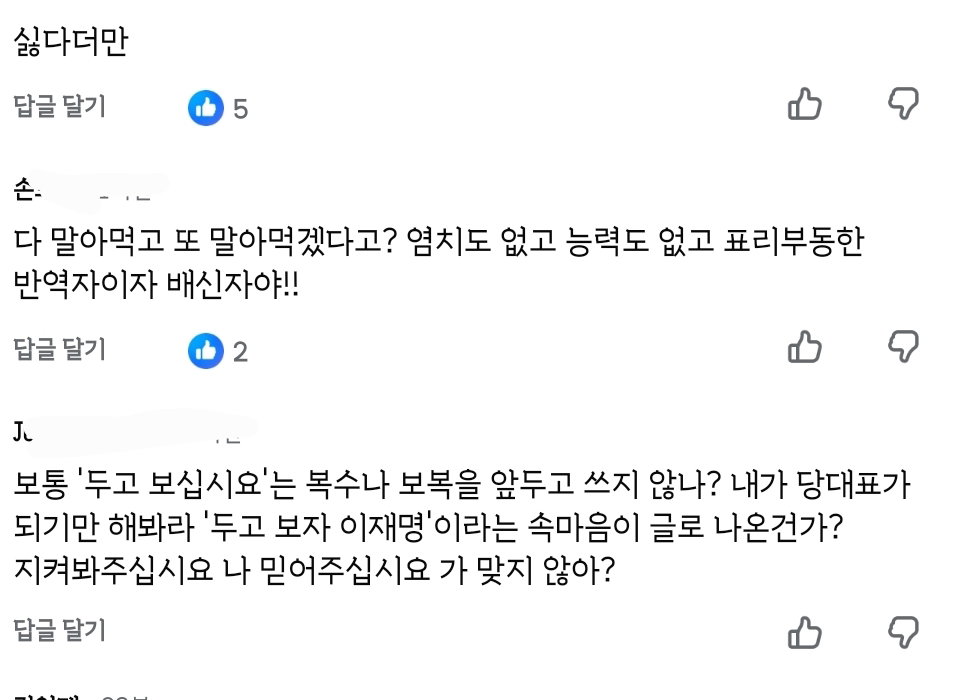Reply via 답글 달기 under '배신자야' comment
Image resolution: width=957 pixels, height=700 pixels.
(59, 349)
